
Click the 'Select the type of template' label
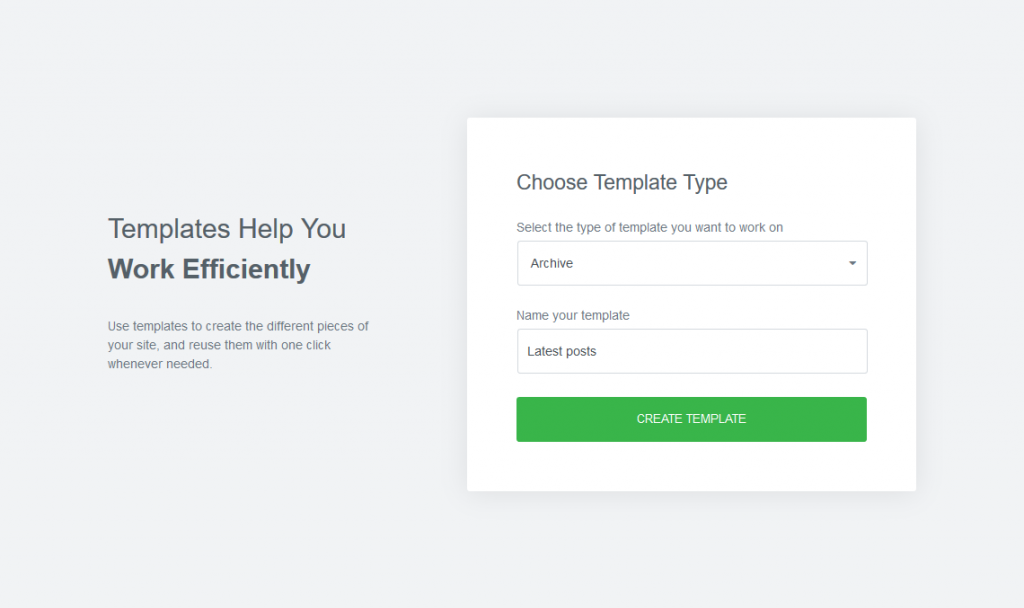(x=649, y=228)
